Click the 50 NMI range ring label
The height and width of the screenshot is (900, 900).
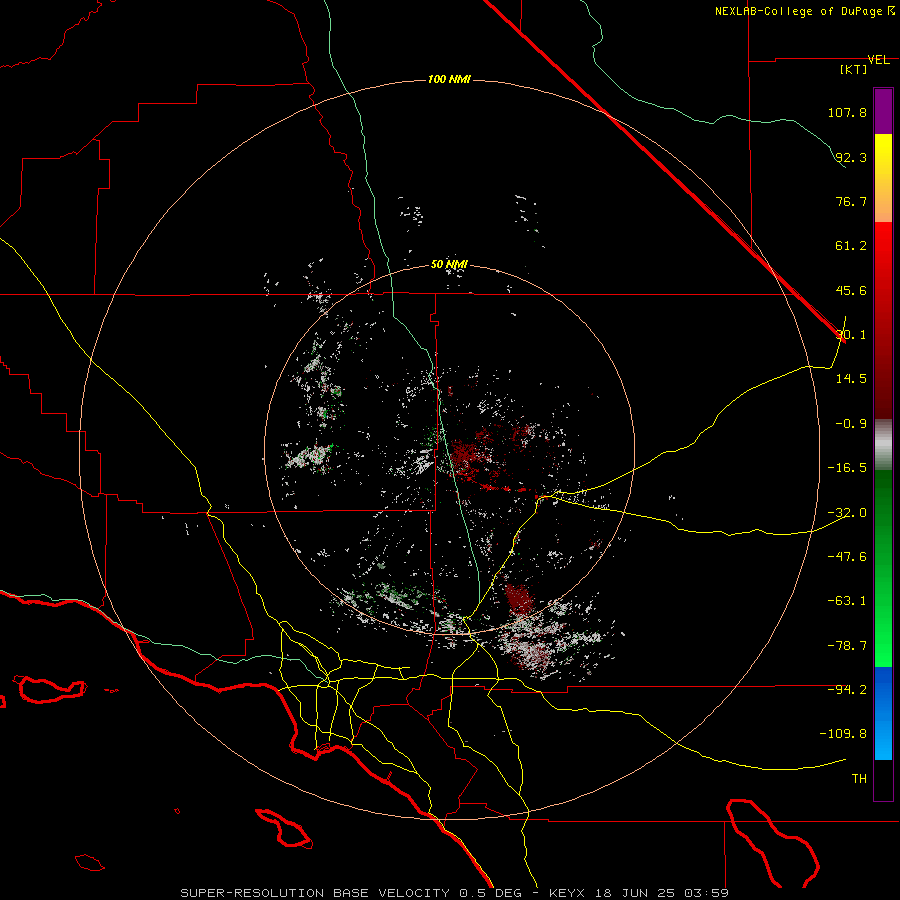[x=449, y=265]
